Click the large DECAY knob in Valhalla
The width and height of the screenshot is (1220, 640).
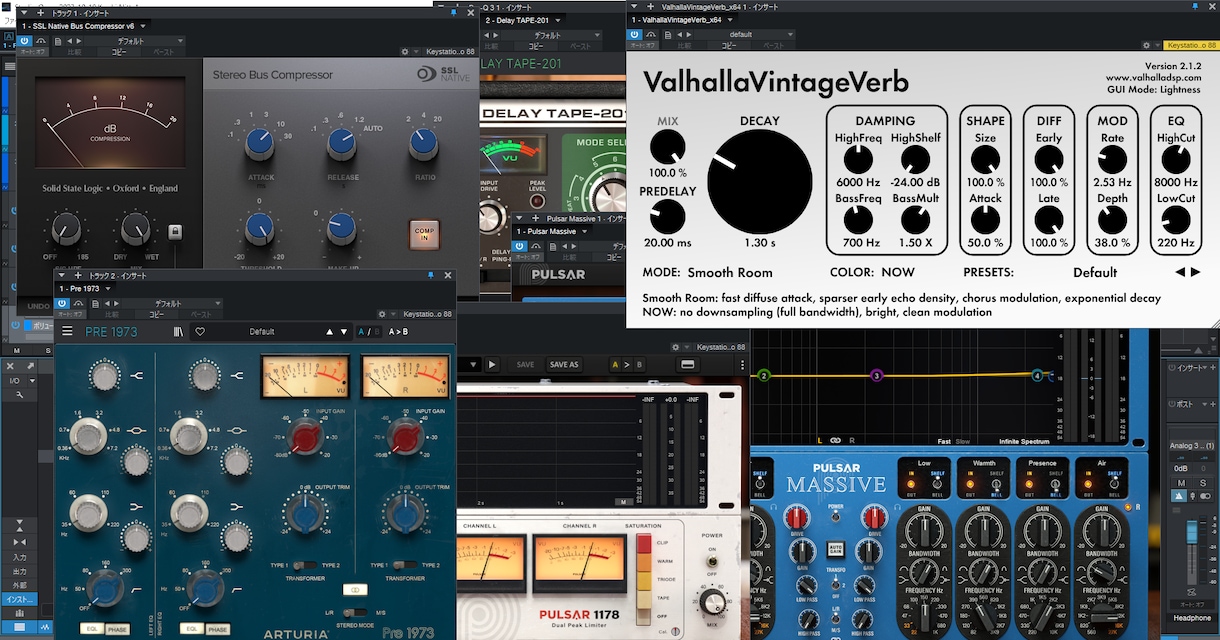759,182
